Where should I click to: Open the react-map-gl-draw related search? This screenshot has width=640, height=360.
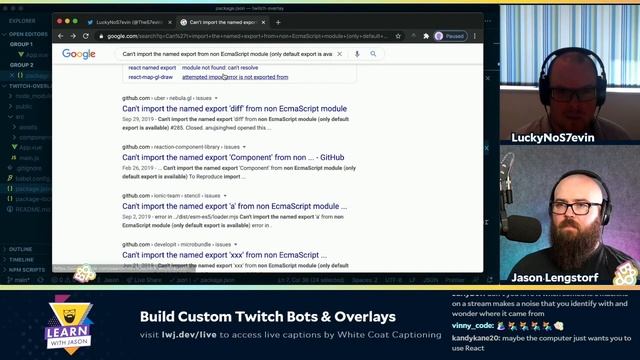pos(150,77)
